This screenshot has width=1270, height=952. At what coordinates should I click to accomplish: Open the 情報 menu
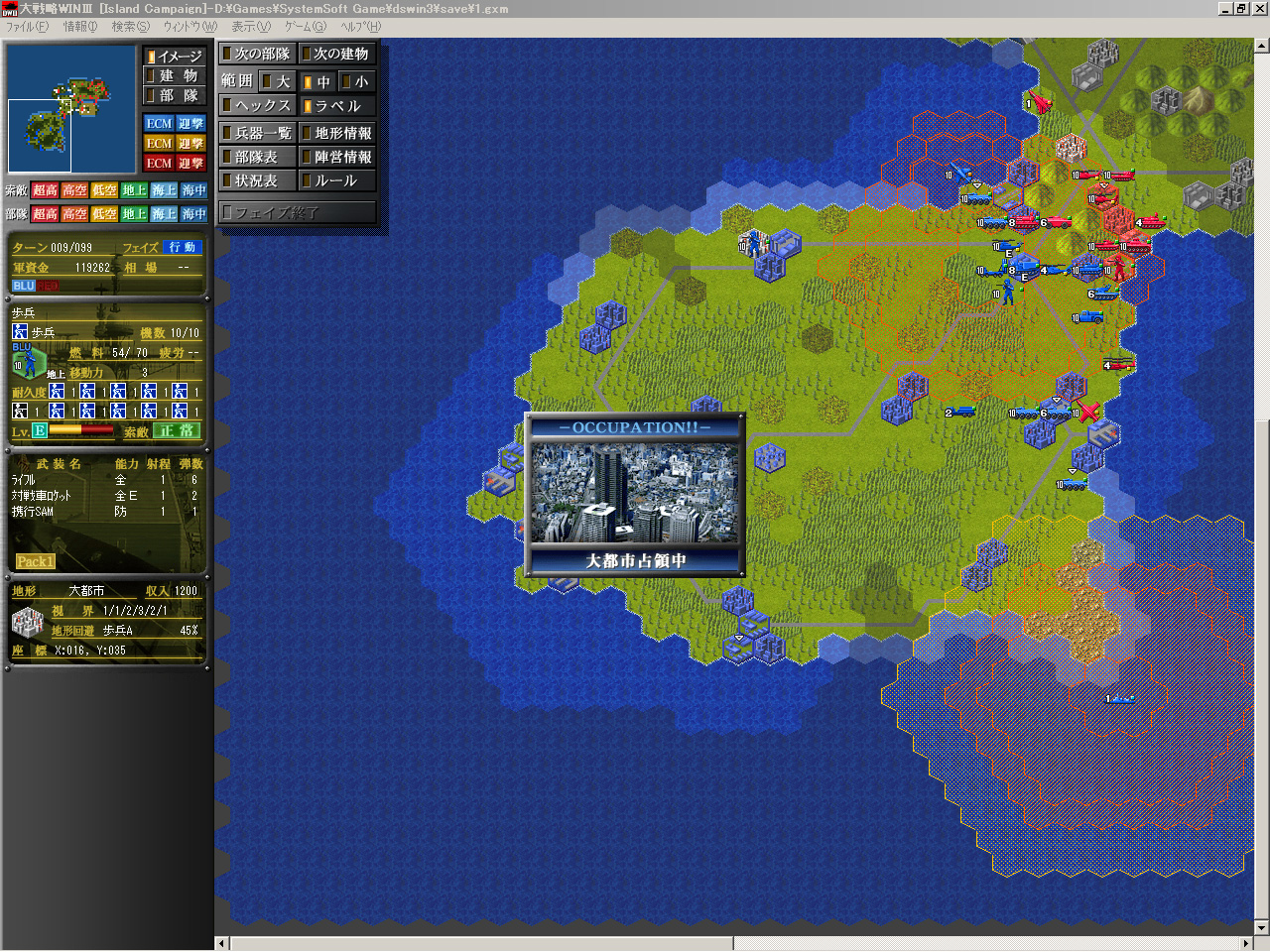tap(80, 27)
